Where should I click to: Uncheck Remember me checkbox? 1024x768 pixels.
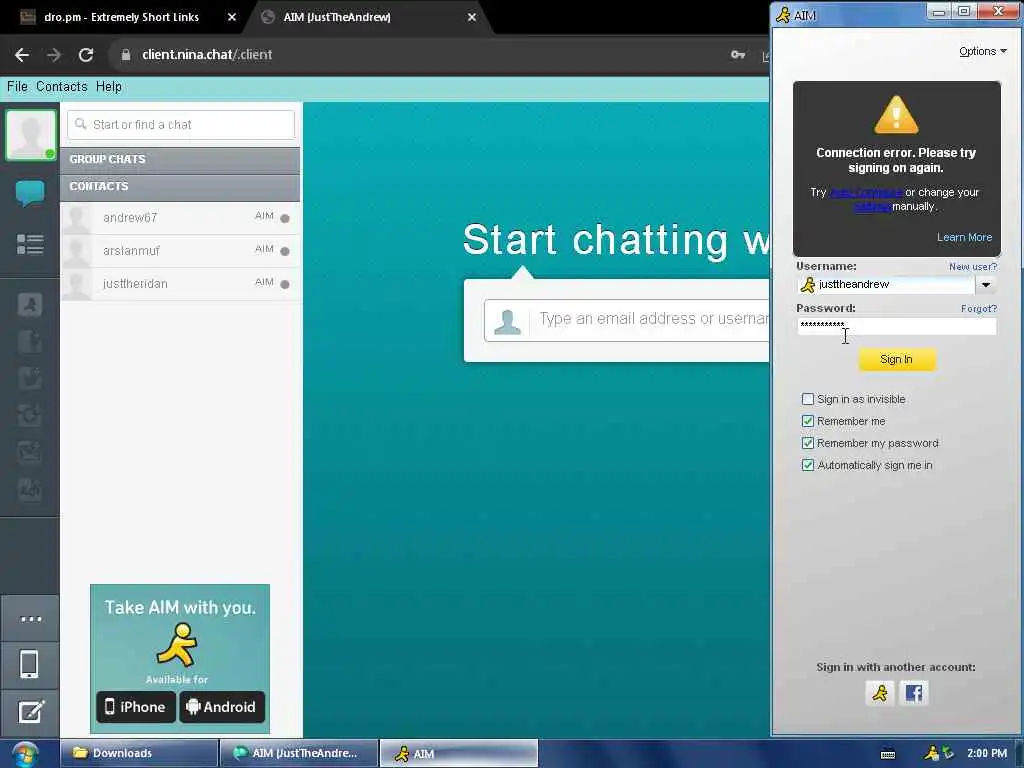point(808,421)
